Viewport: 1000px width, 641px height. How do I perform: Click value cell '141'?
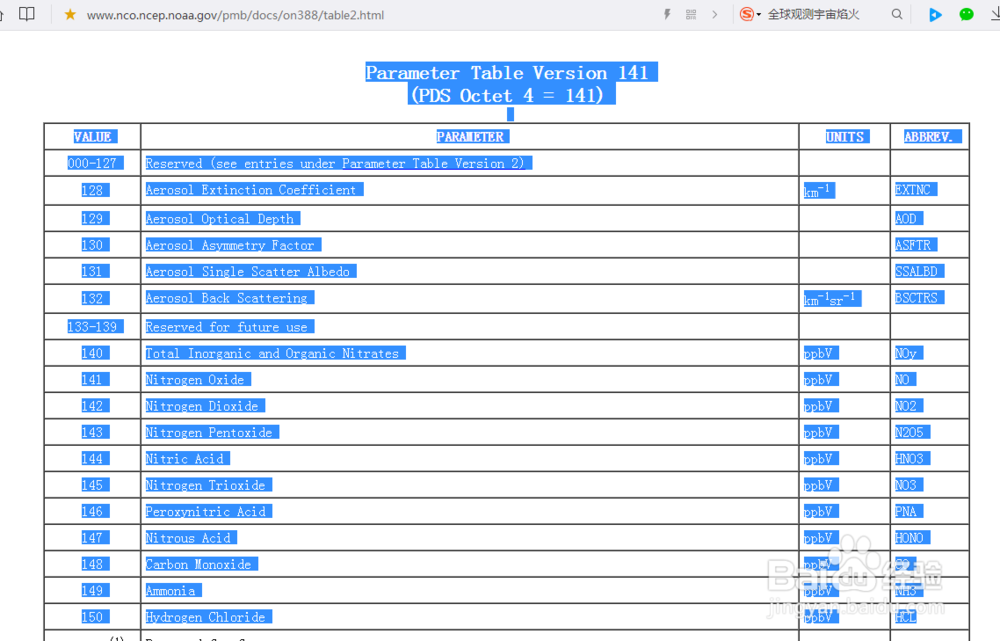pyautogui.click(x=92, y=379)
